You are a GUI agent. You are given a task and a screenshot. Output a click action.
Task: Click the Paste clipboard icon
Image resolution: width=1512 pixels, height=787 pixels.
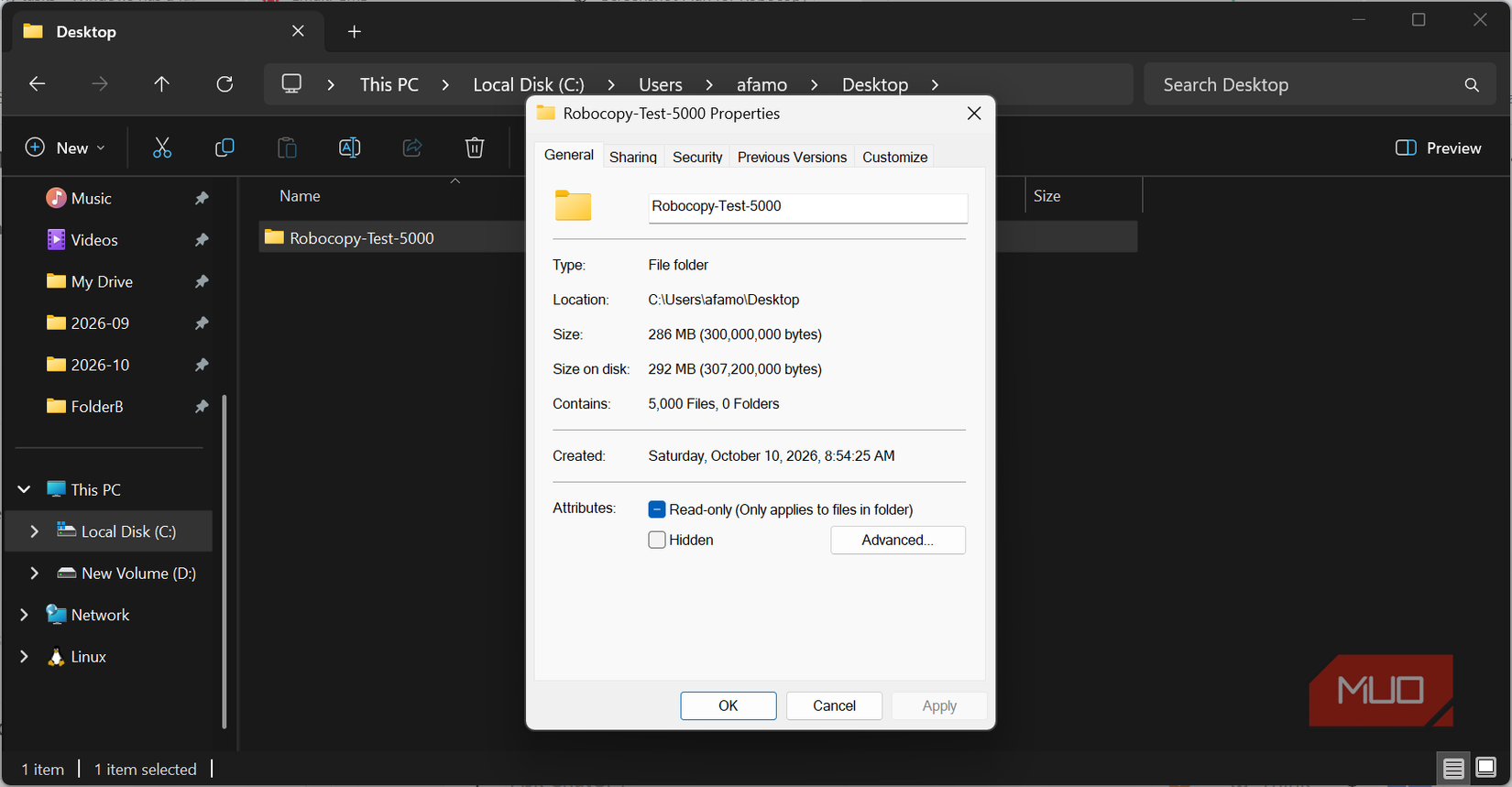point(287,148)
